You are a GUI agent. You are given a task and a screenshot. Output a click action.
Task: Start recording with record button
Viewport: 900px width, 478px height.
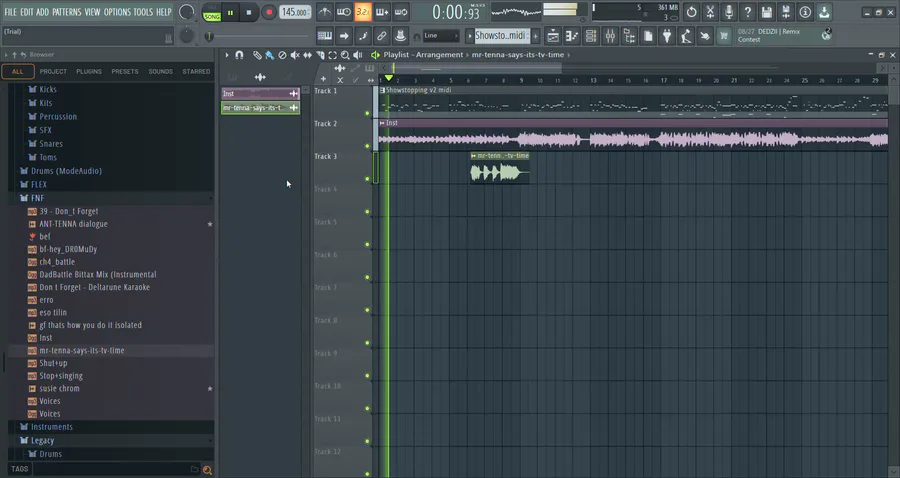pos(269,12)
